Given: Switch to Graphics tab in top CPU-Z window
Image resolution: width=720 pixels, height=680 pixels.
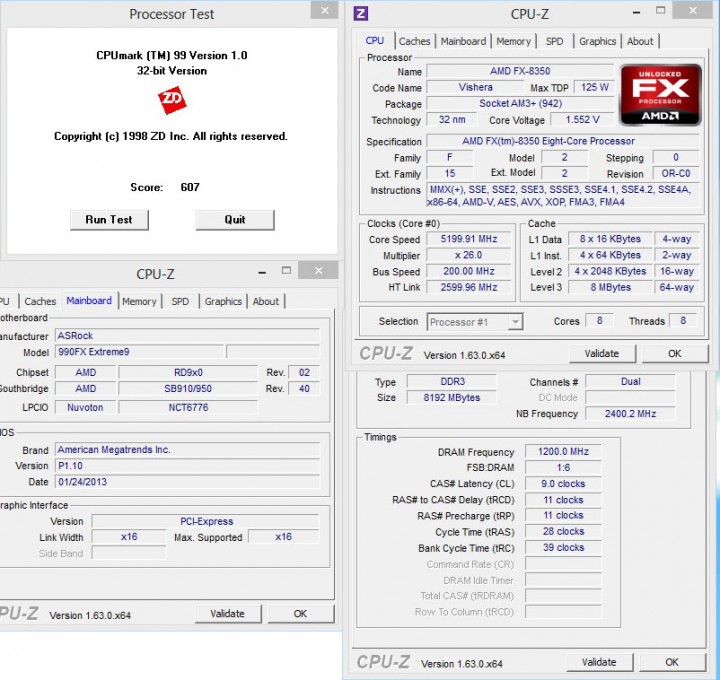Looking at the screenshot, I should pyautogui.click(x=597, y=41).
